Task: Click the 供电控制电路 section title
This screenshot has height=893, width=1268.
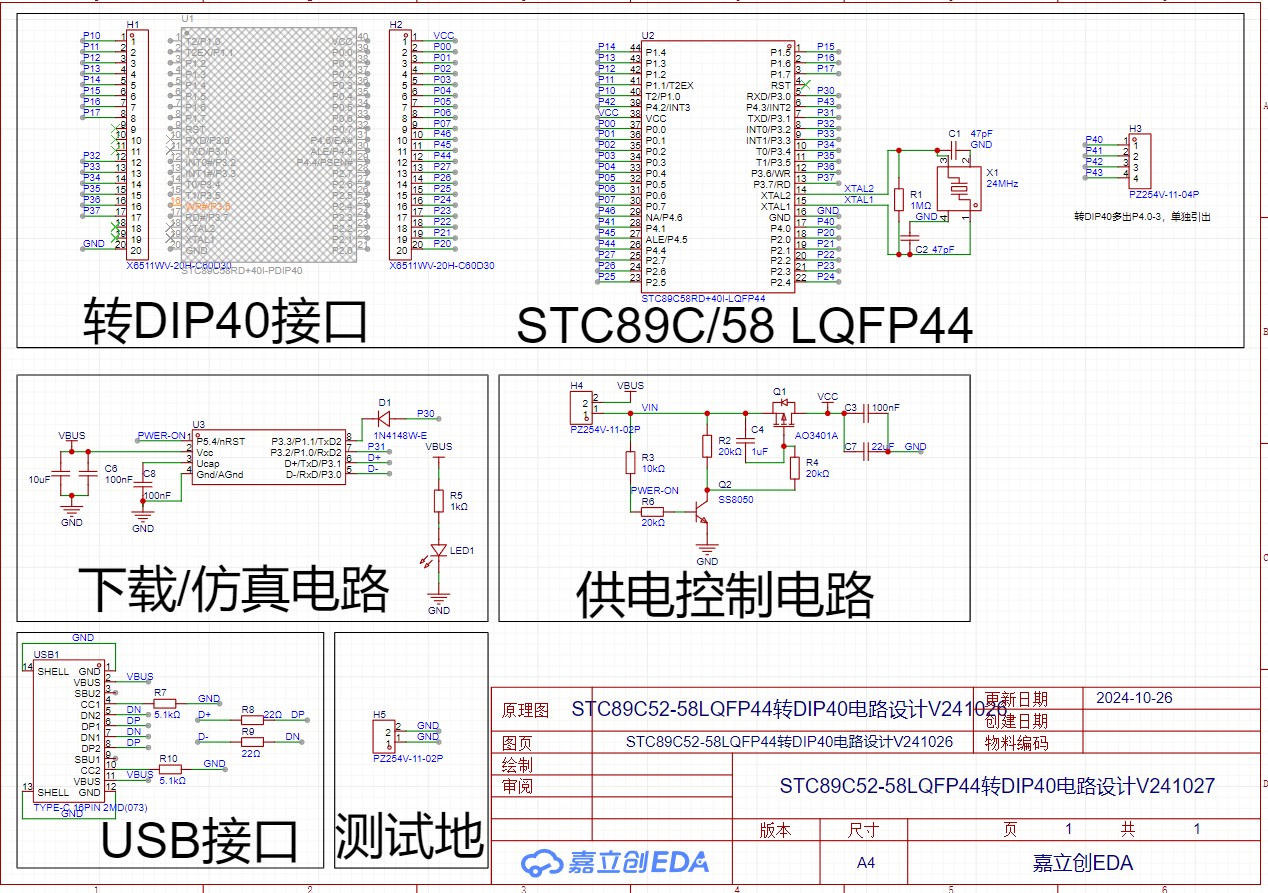Action: pyautogui.click(x=724, y=595)
